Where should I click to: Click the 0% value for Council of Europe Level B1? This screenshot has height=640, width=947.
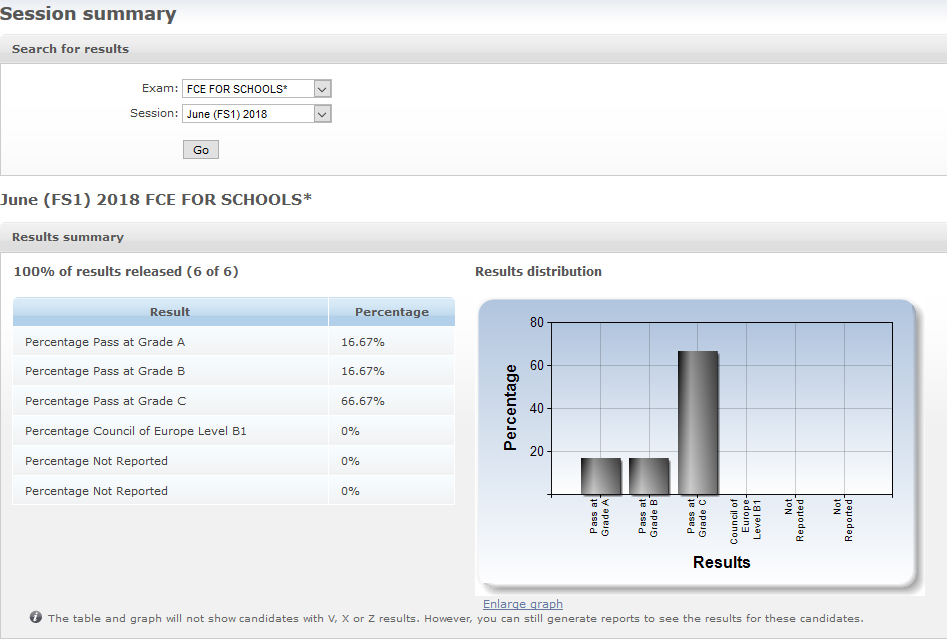point(350,431)
